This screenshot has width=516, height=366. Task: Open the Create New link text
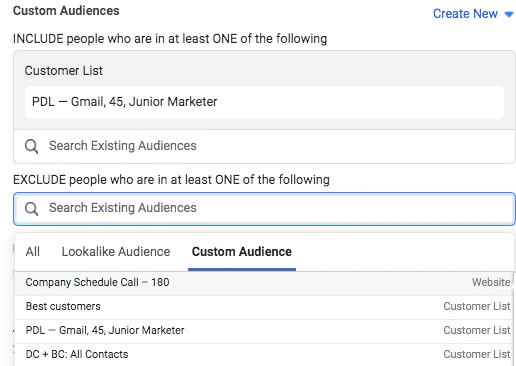coord(465,14)
